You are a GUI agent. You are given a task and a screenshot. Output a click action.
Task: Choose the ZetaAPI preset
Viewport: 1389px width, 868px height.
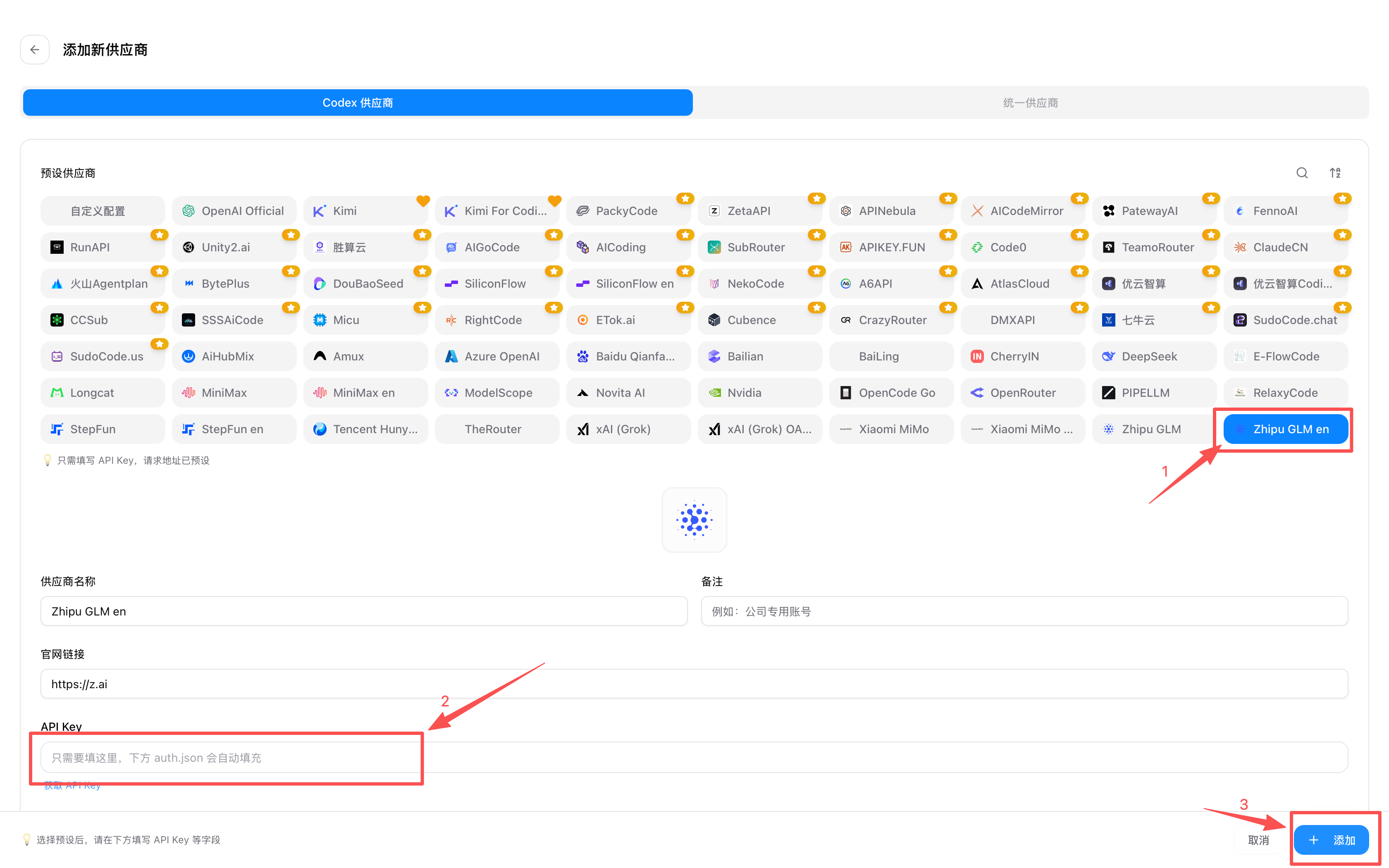click(760, 211)
